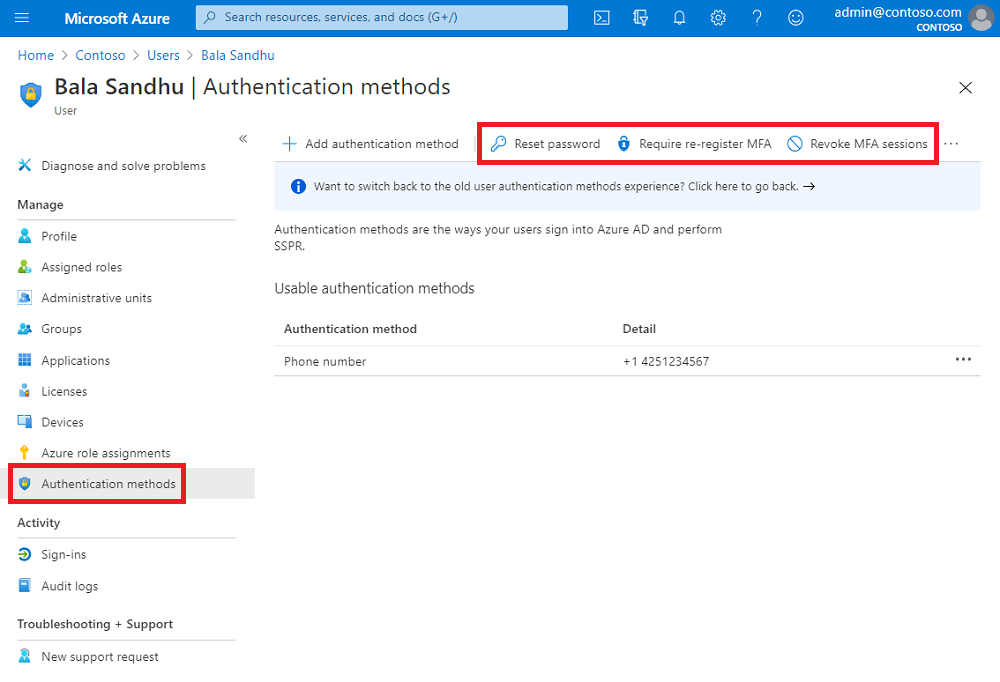Image resolution: width=1000 pixels, height=682 pixels.
Task: Open the Help question mark menu
Action: tap(756, 17)
